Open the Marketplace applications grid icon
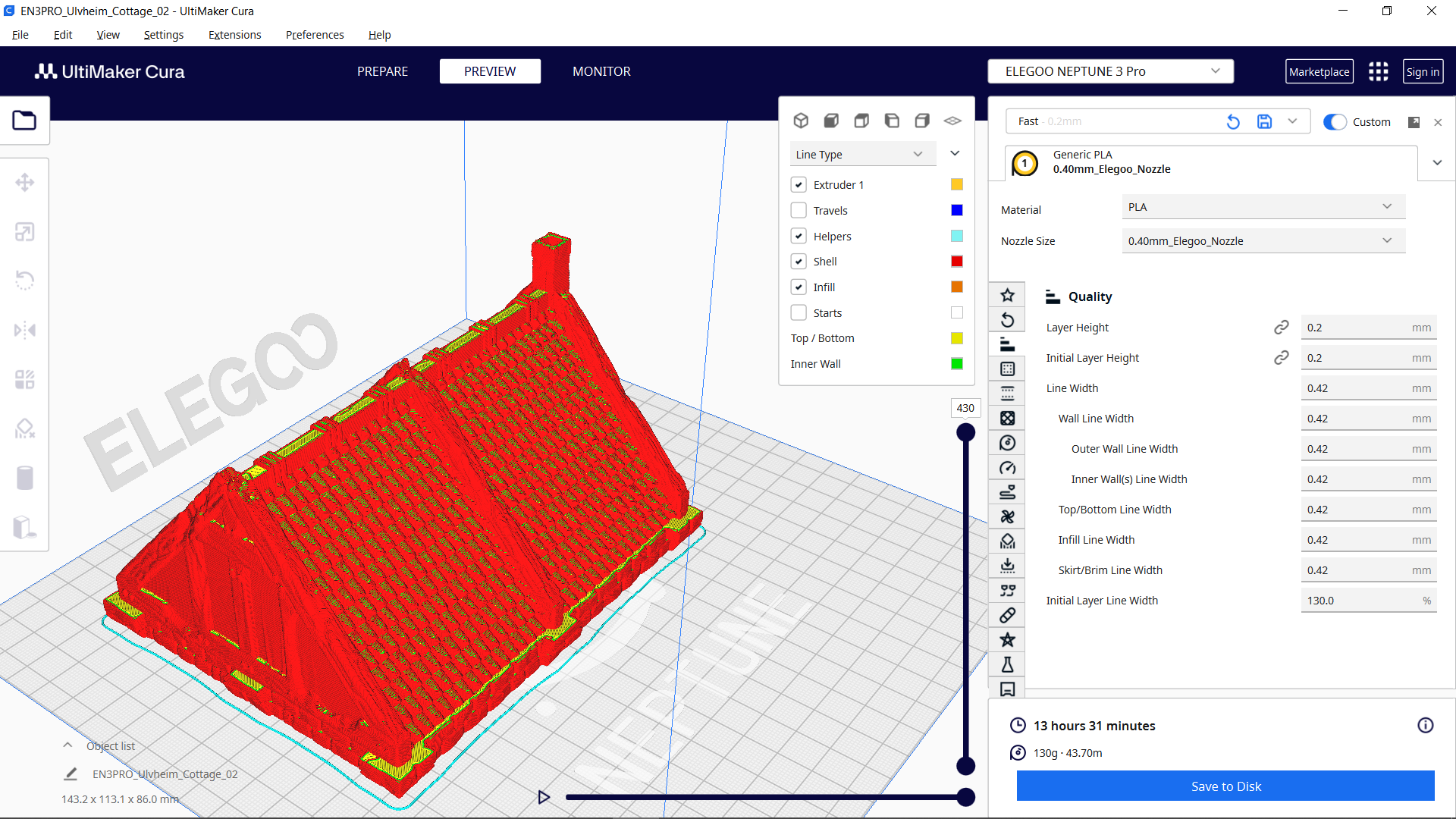 coord(1378,71)
